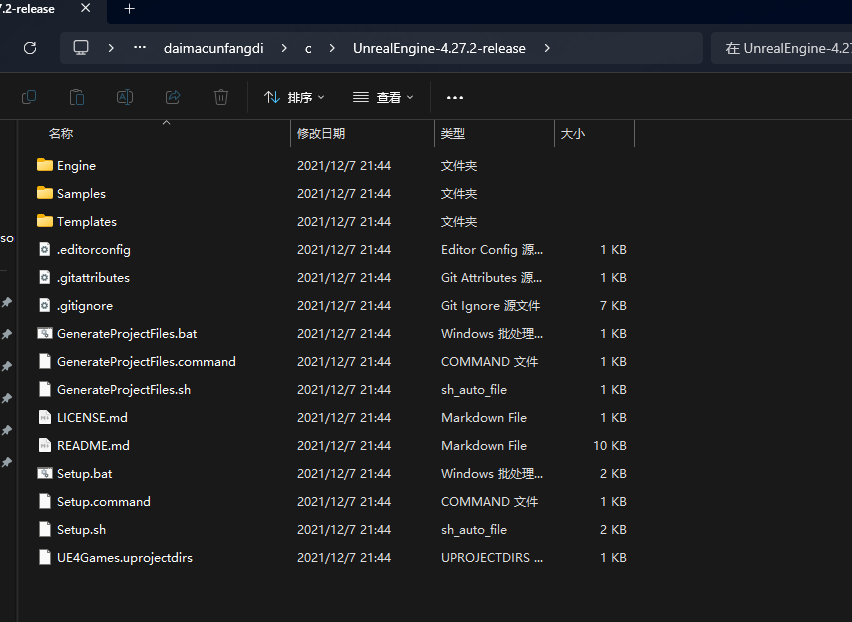Select the Templates folder icon
The width and height of the screenshot is (852, 622).
(45, 221)
